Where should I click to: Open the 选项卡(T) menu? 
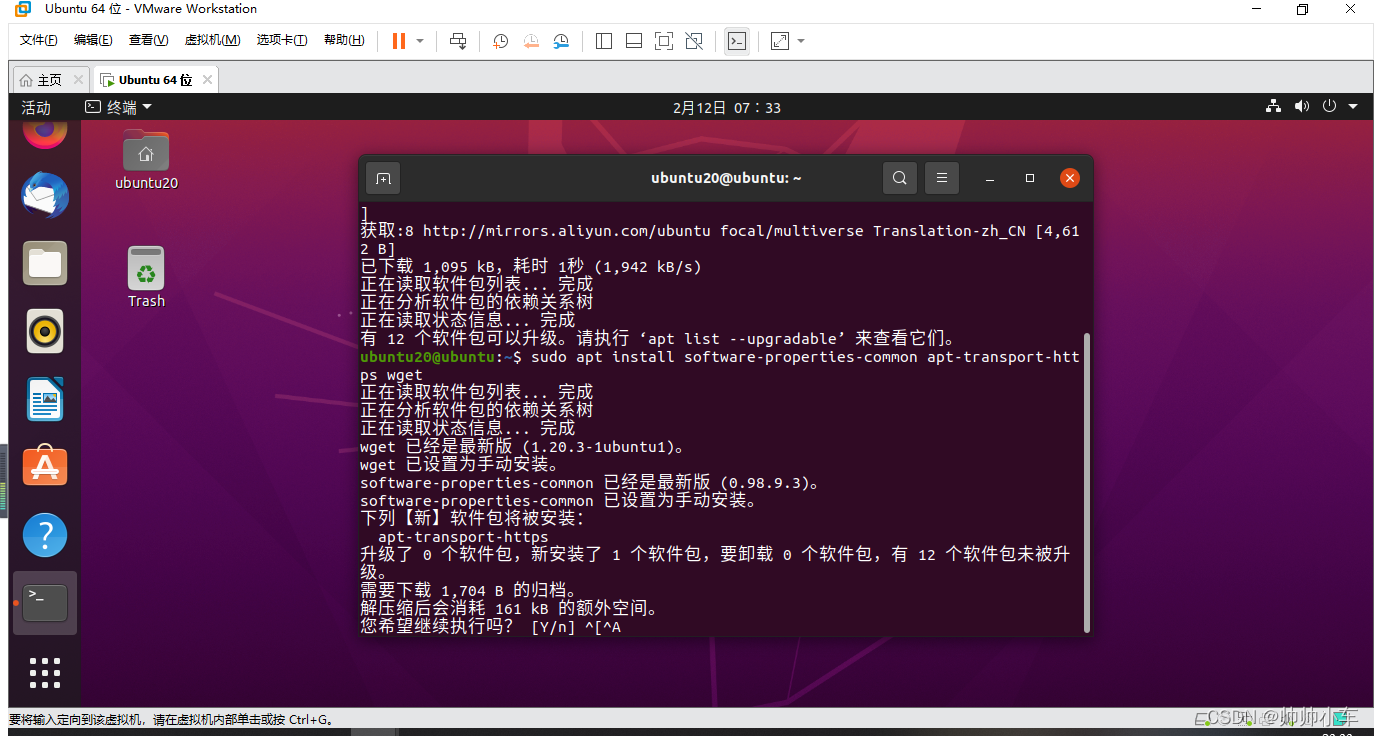pos(282,40)
